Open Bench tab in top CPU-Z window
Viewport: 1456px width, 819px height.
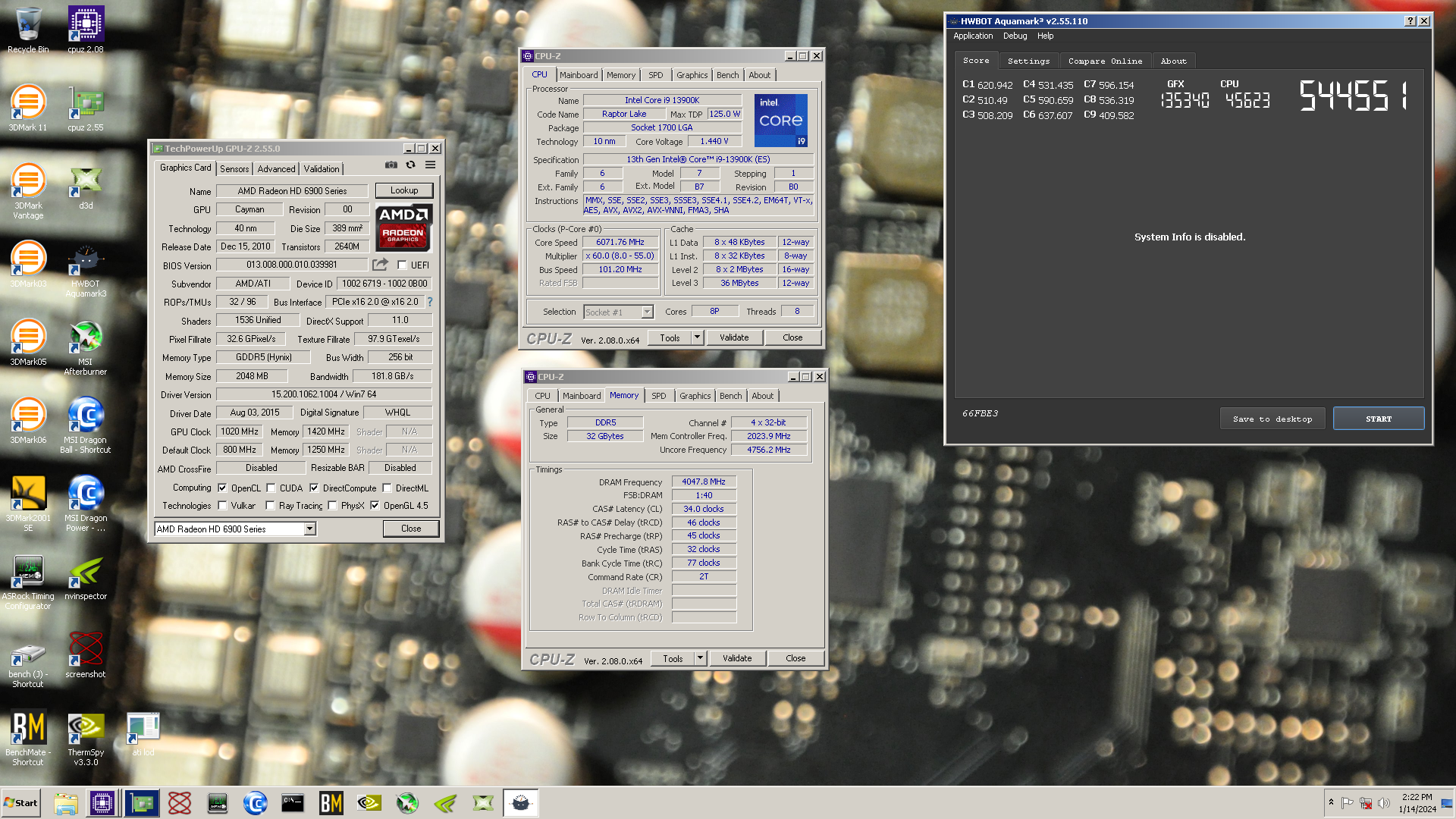[x=727, y=75]
